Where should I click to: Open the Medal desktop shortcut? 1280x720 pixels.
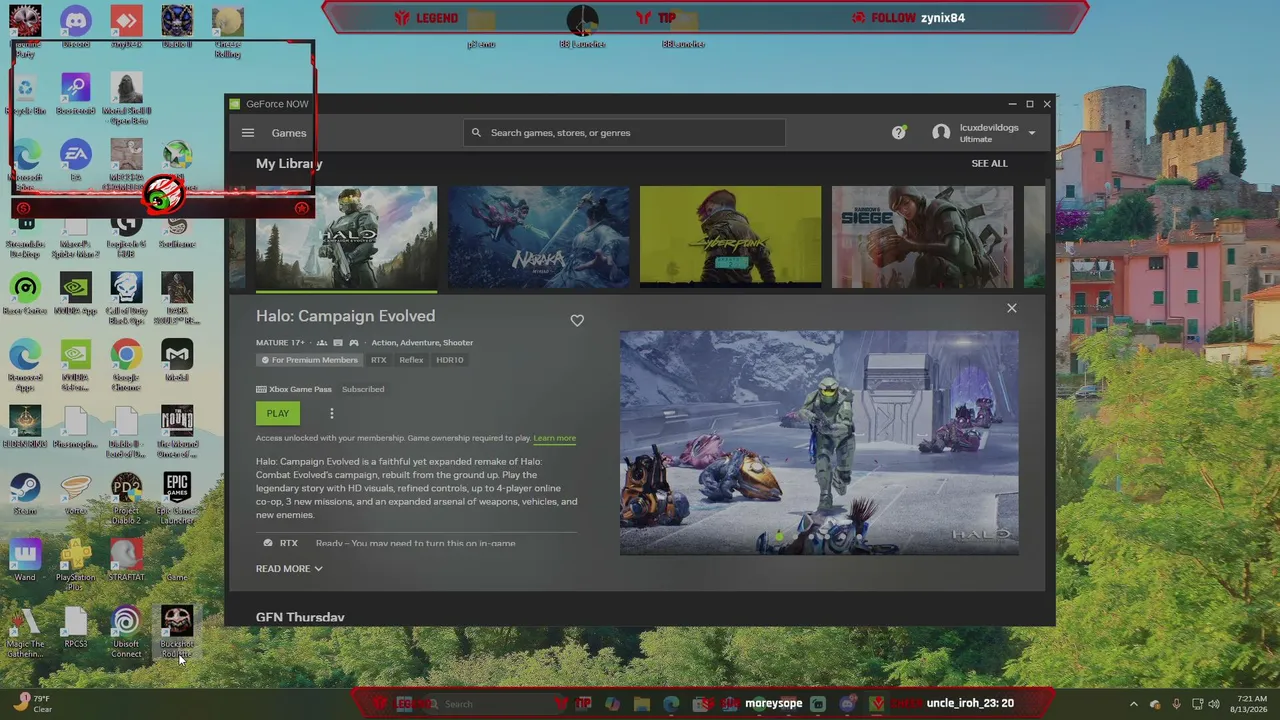pyautogui.click(x=177, y=361)
